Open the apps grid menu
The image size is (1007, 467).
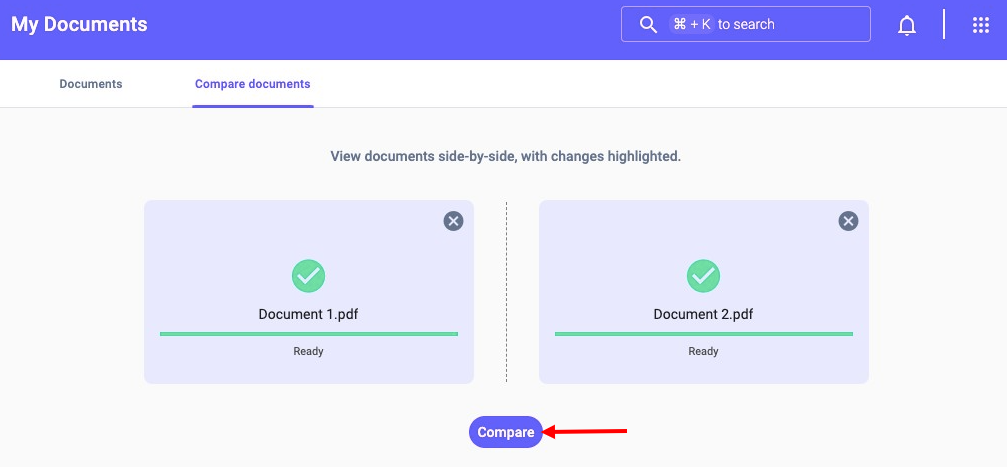click(x=981, y=26)
